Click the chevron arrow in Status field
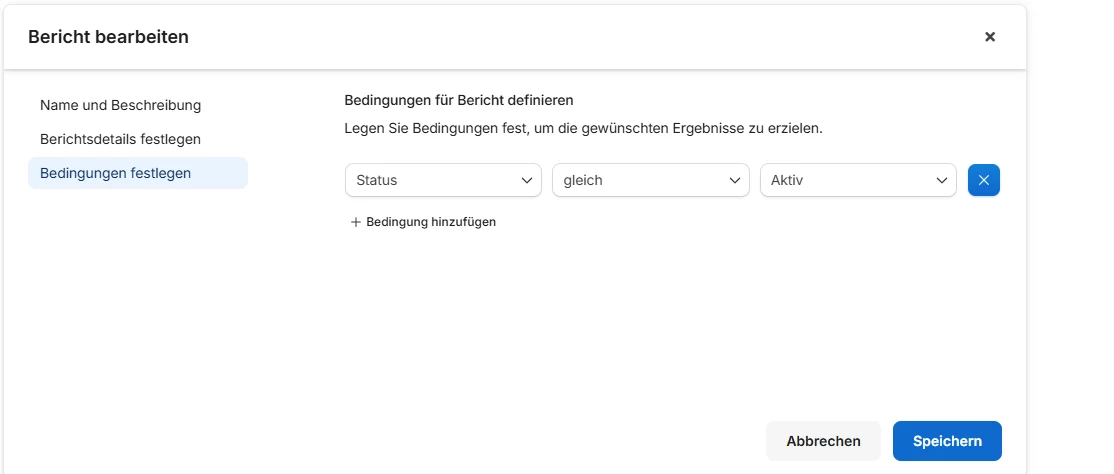 point(526,180)
